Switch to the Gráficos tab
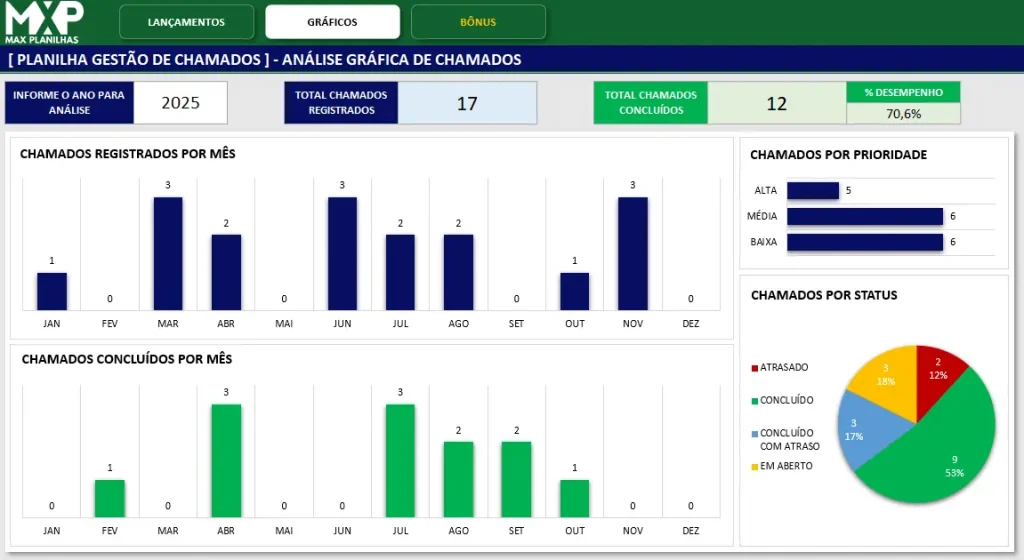This screenshot has height=560, width=1024. [332, 22]
